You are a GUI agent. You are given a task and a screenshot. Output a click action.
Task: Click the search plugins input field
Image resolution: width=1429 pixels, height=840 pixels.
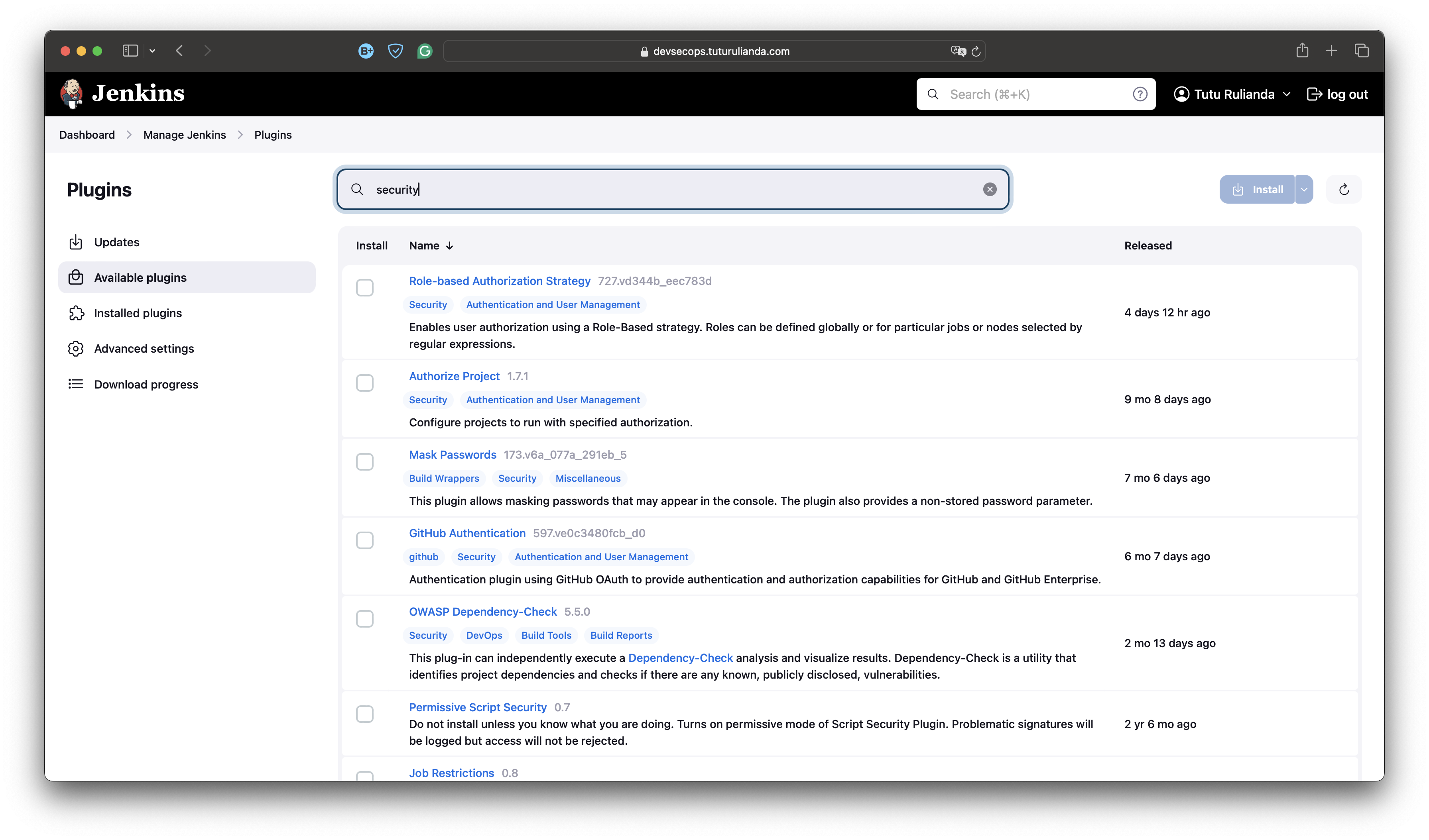[672, 189]
